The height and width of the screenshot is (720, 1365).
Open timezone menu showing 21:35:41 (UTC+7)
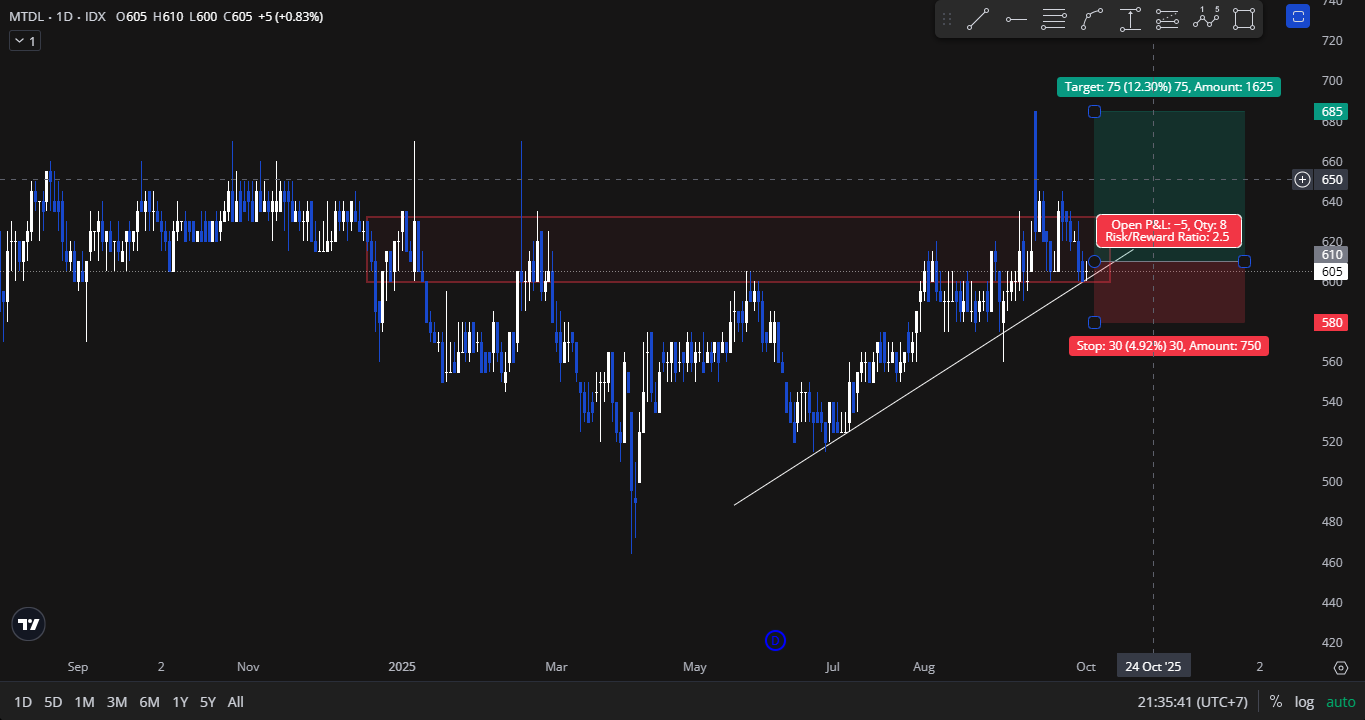1192,702
